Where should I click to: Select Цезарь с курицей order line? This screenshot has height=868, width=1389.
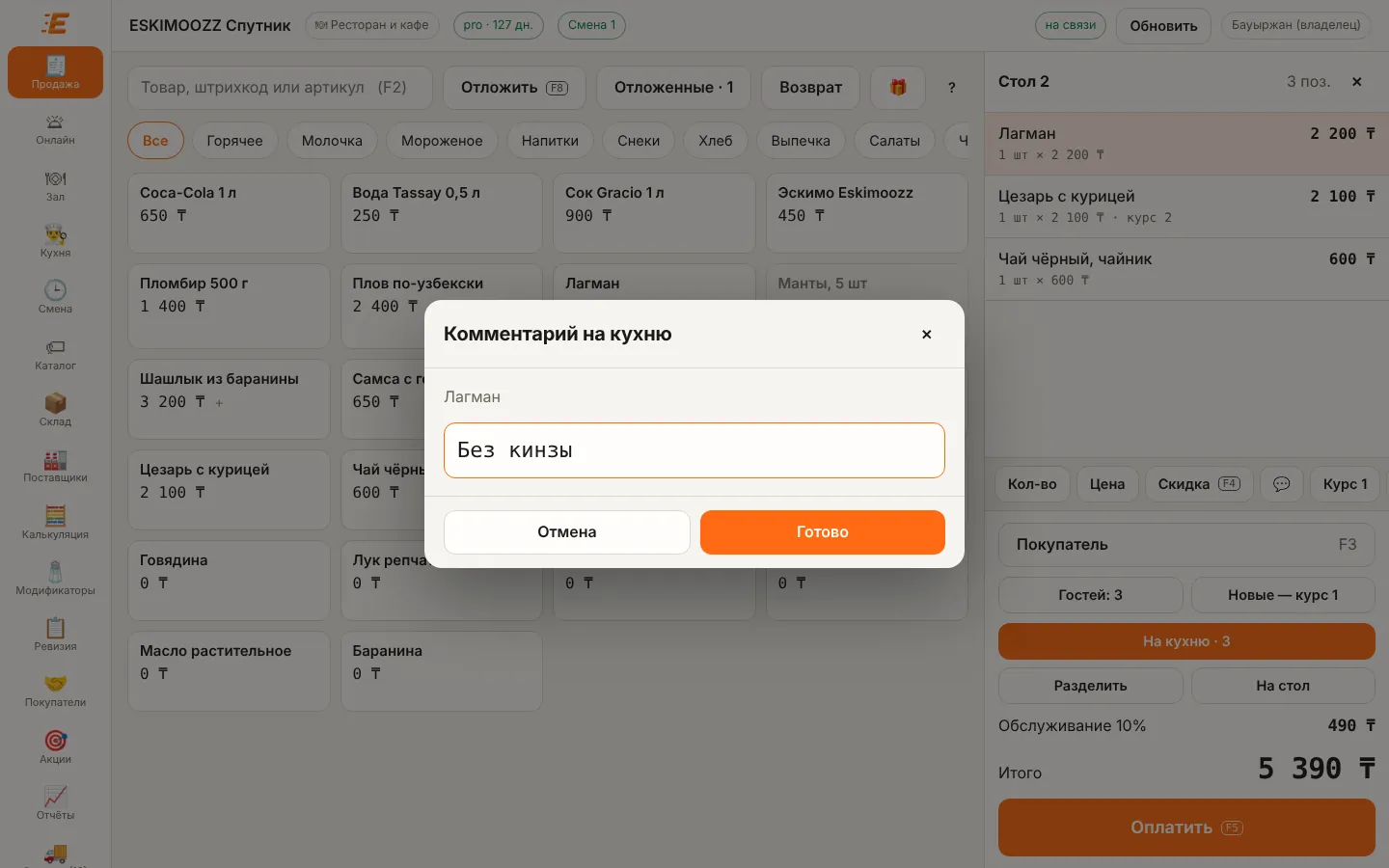1186,206
